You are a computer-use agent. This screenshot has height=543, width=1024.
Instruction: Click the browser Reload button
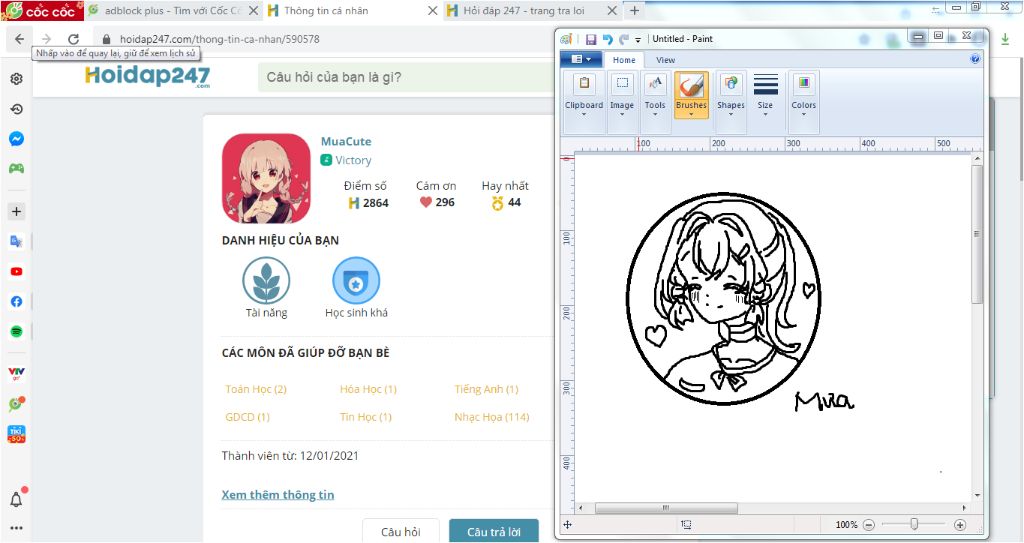coord(74,39)
